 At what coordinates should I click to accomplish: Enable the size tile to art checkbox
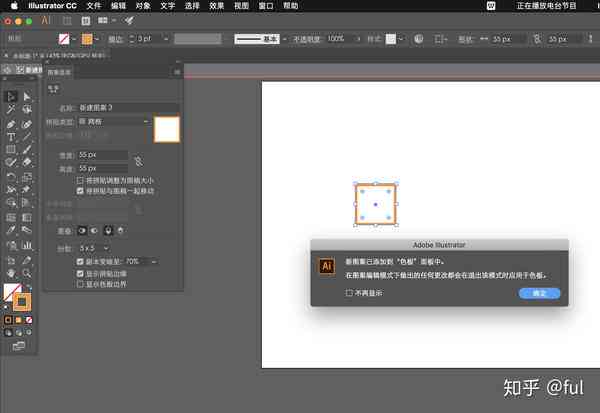coord(80,180)
